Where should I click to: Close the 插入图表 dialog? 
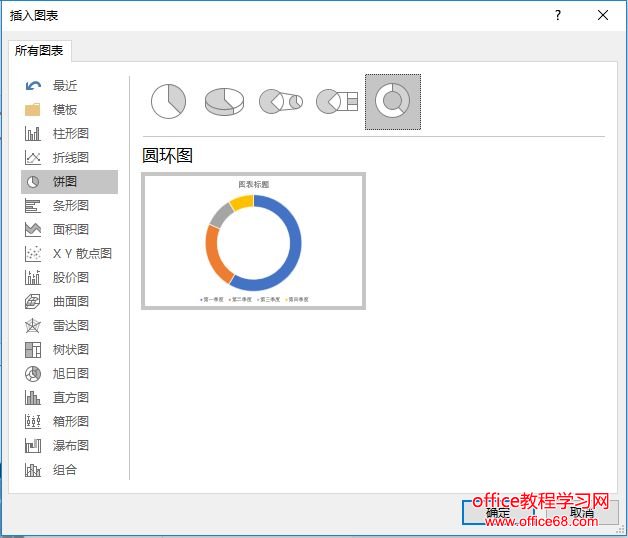click(603, 15)
